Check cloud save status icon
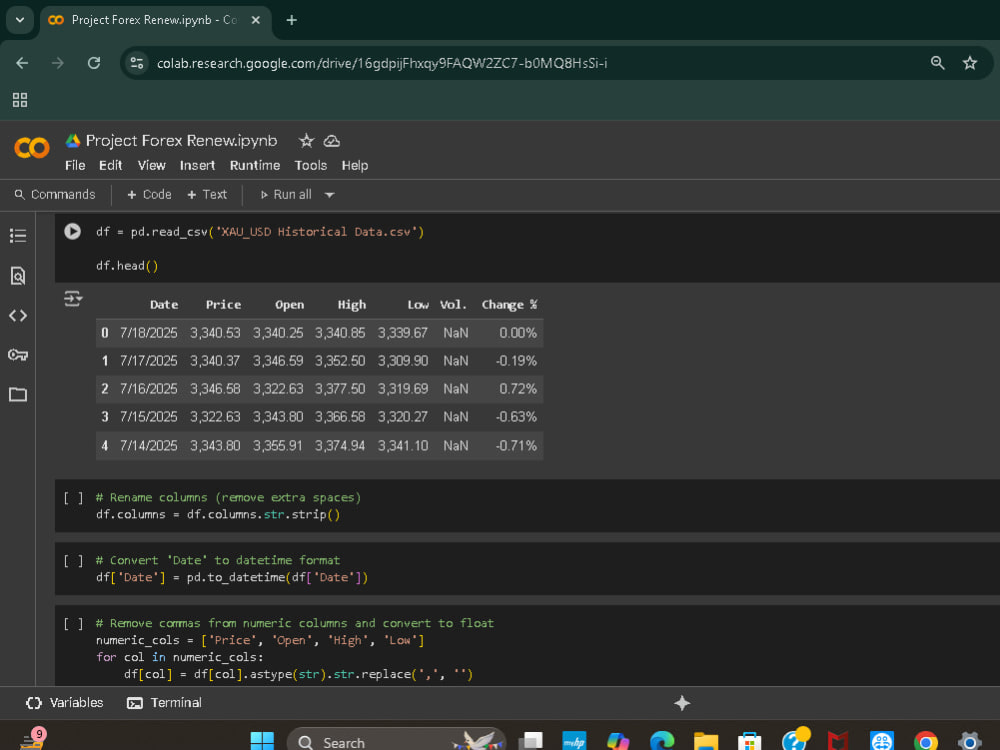1000x750 pixels. [x=332, y=141]
